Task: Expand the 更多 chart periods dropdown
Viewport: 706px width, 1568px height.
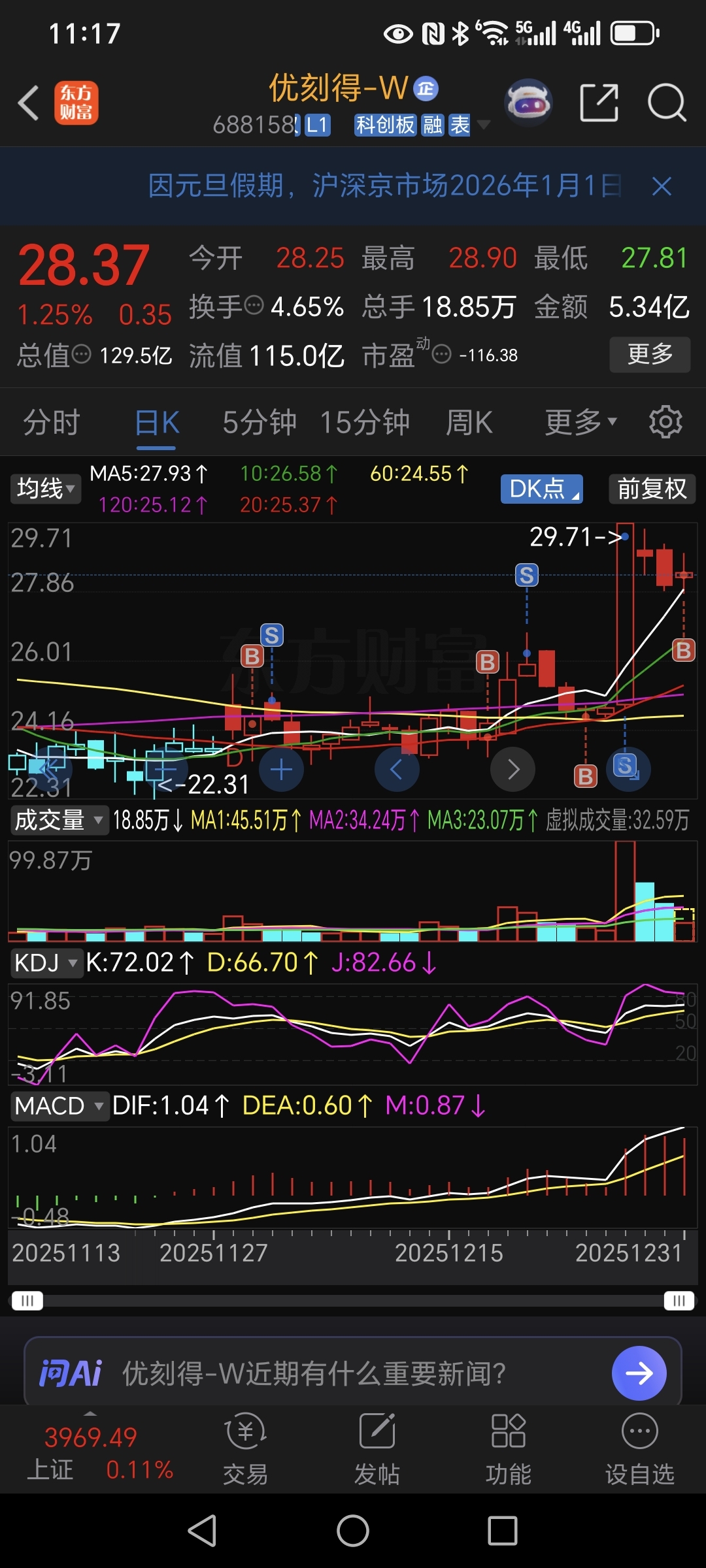Action: [x=581, y=422]
